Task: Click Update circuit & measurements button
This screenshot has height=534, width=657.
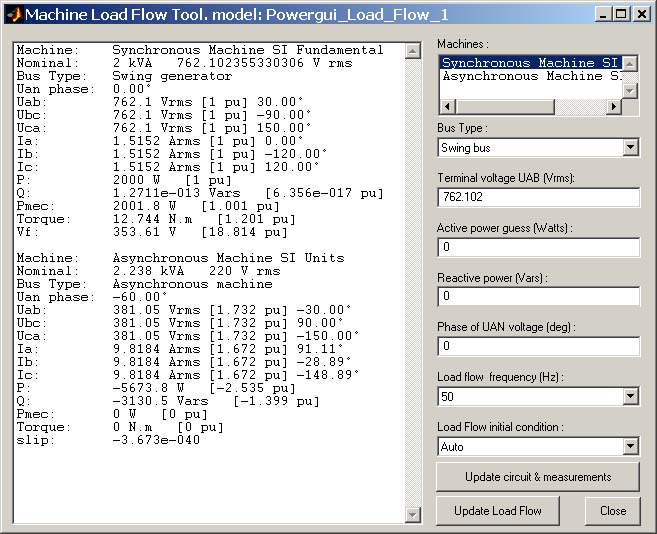Action: 538,477
